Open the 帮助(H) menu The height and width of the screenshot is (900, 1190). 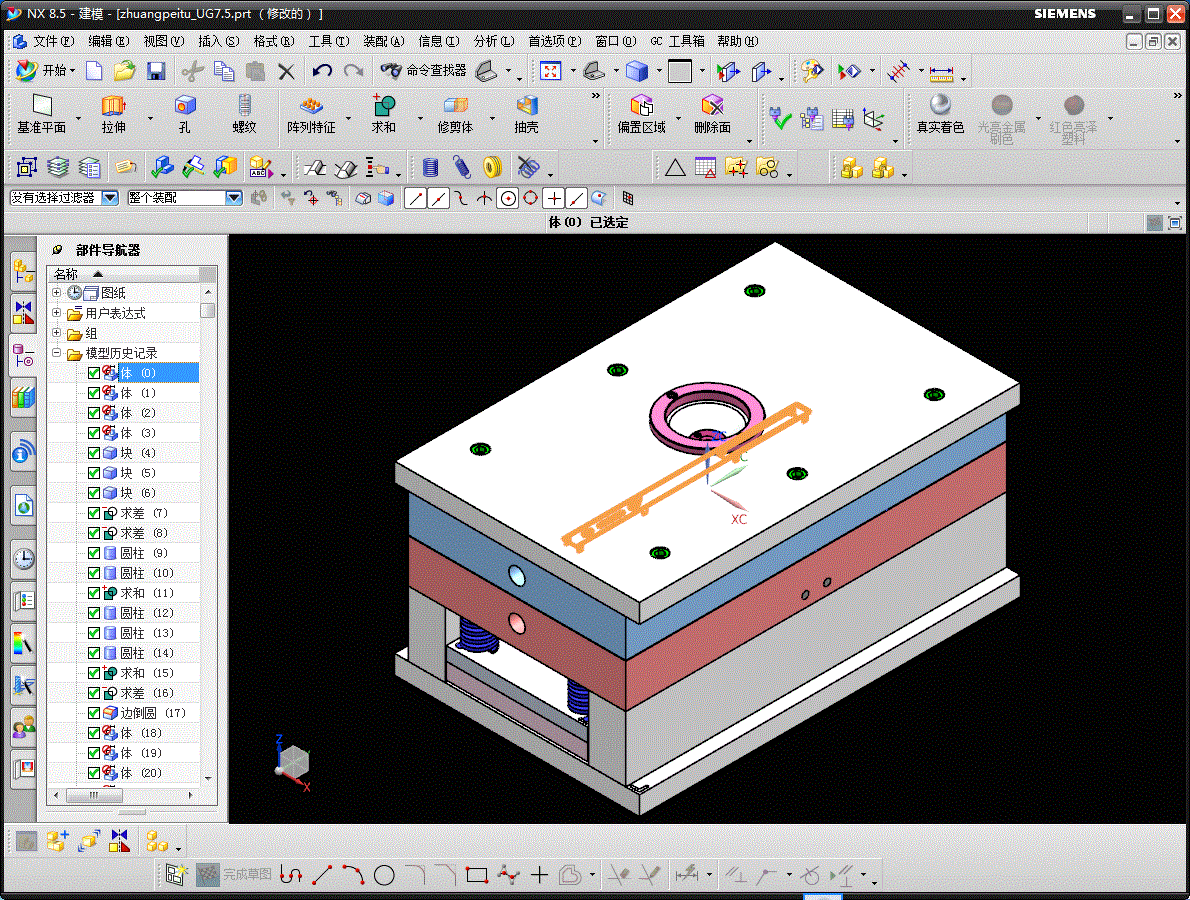[738, 41]
